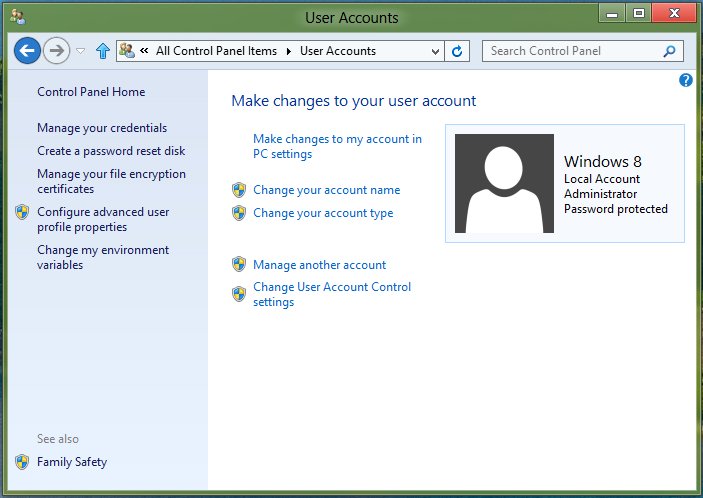Click the search magnifier icon
Image resolution: width=703 pixels, height=498 pixels.
pyautogui.click(x=669, y=51)
